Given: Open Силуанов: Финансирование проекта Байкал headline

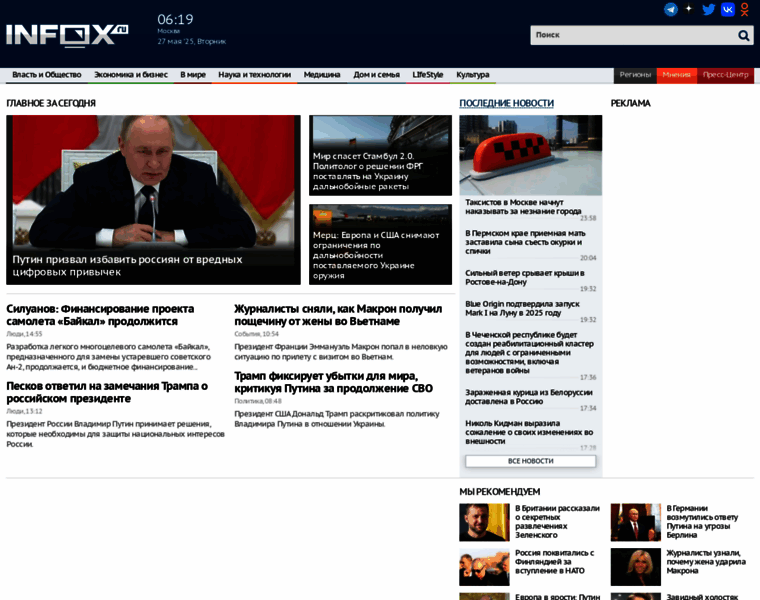Looking at the screenshot, I should tap(100, 315).
